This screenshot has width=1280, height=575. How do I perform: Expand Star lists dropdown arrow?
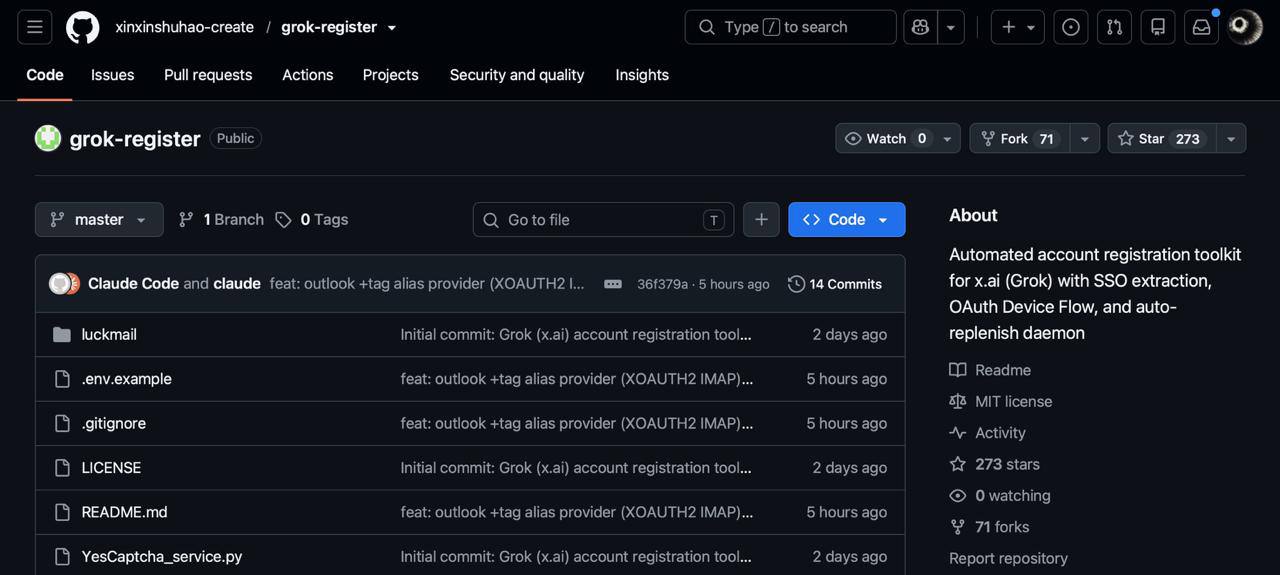click(1231, 138)
